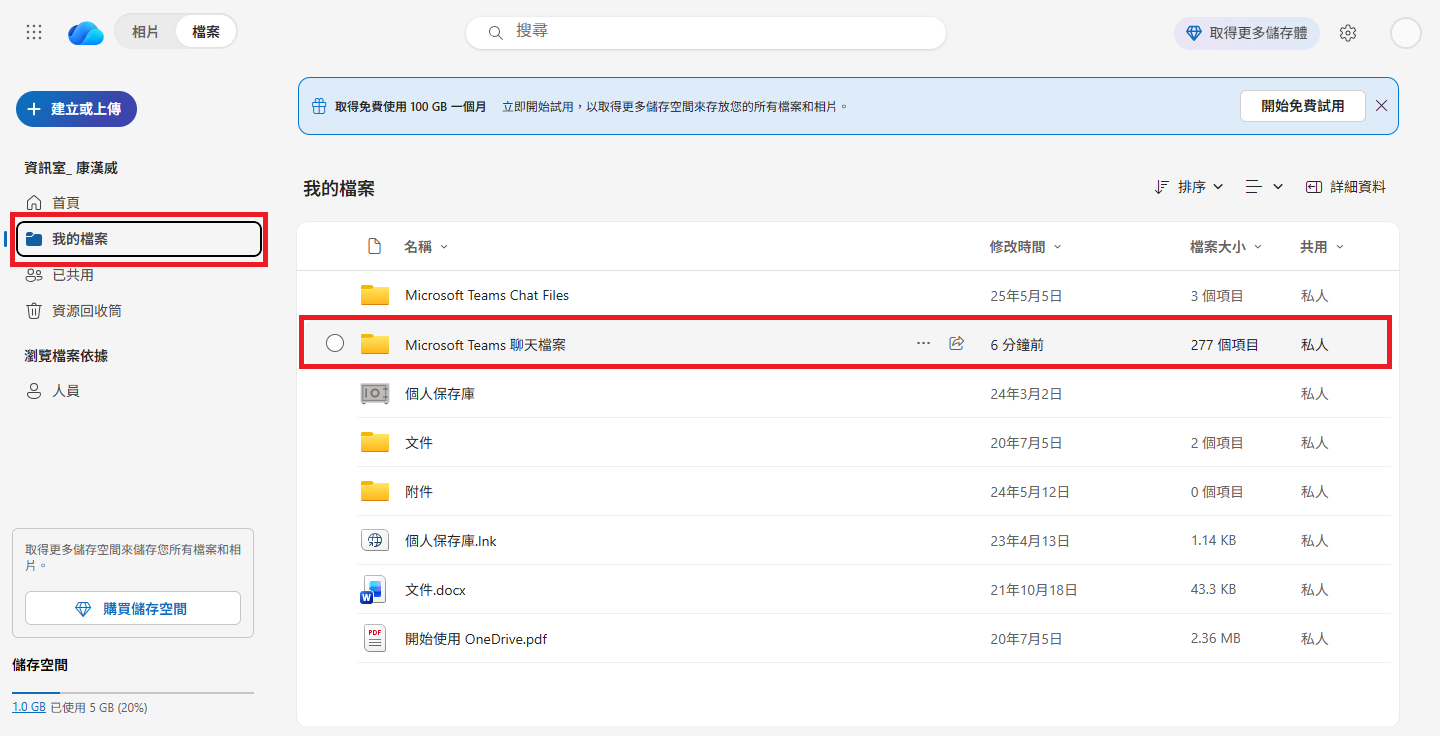The width and height of the screenshot is (1440, 736).
Task: Click the 24年3月2日 date cell
Action: point(1026,394)
